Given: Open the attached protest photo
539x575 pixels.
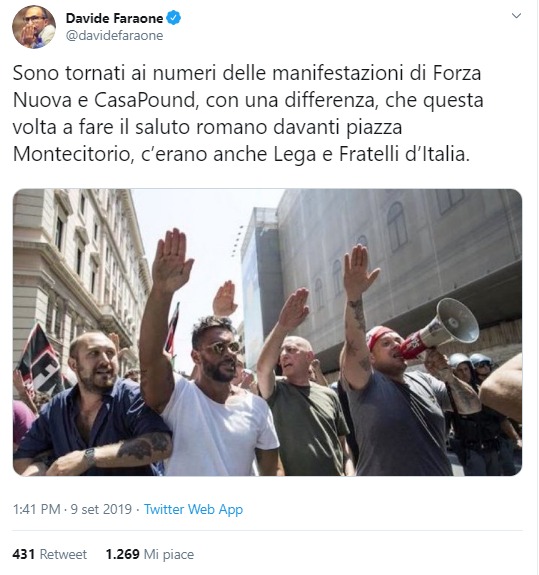Looking at the screenshot, I should point(267,332).
